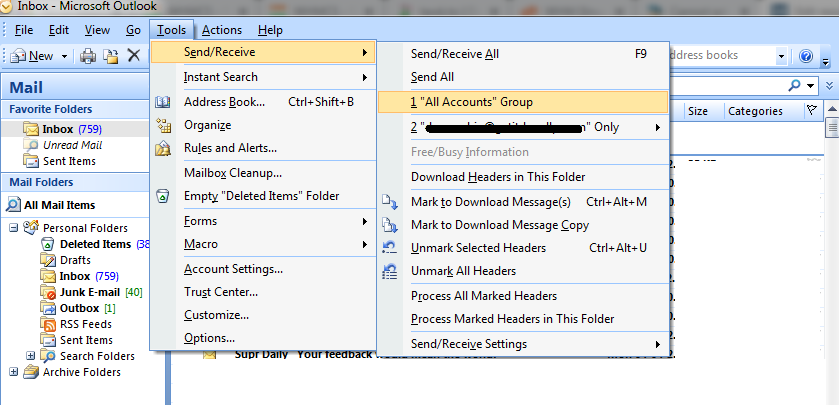Open the dropdown arrow beside New
The image size is (839, 405).
(64, 56)
